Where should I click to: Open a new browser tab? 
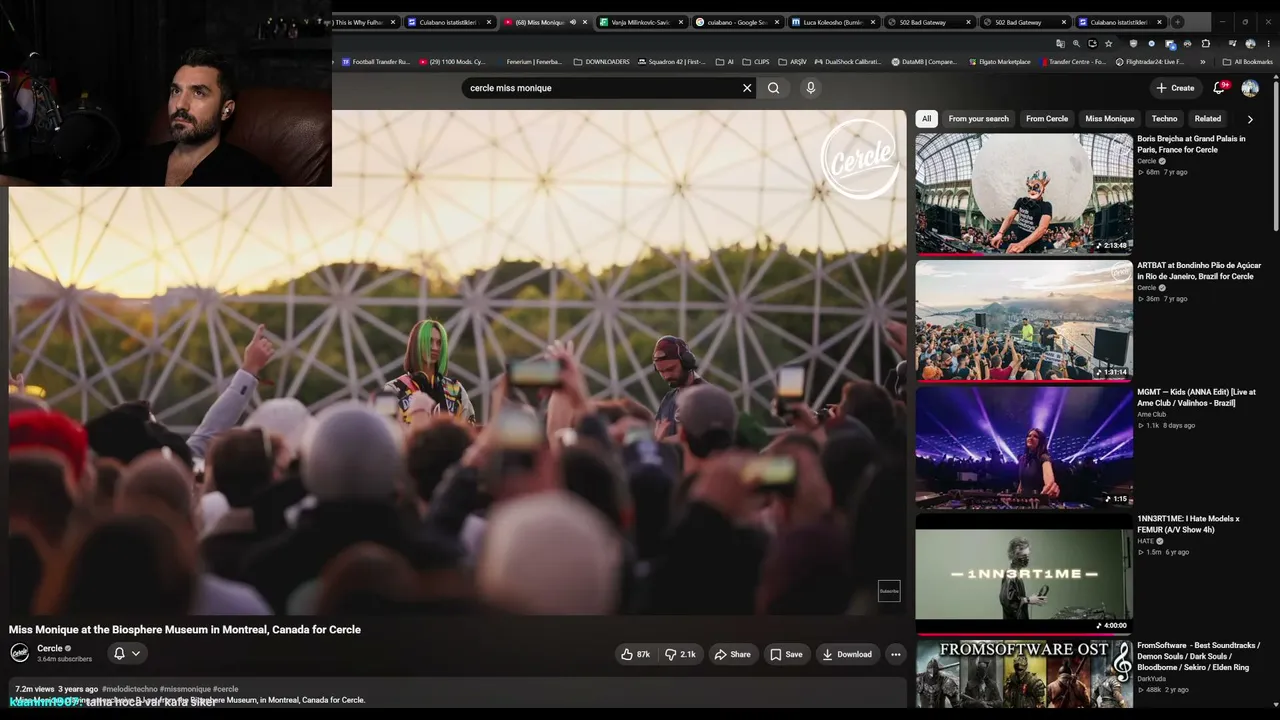click(1177, 22)
